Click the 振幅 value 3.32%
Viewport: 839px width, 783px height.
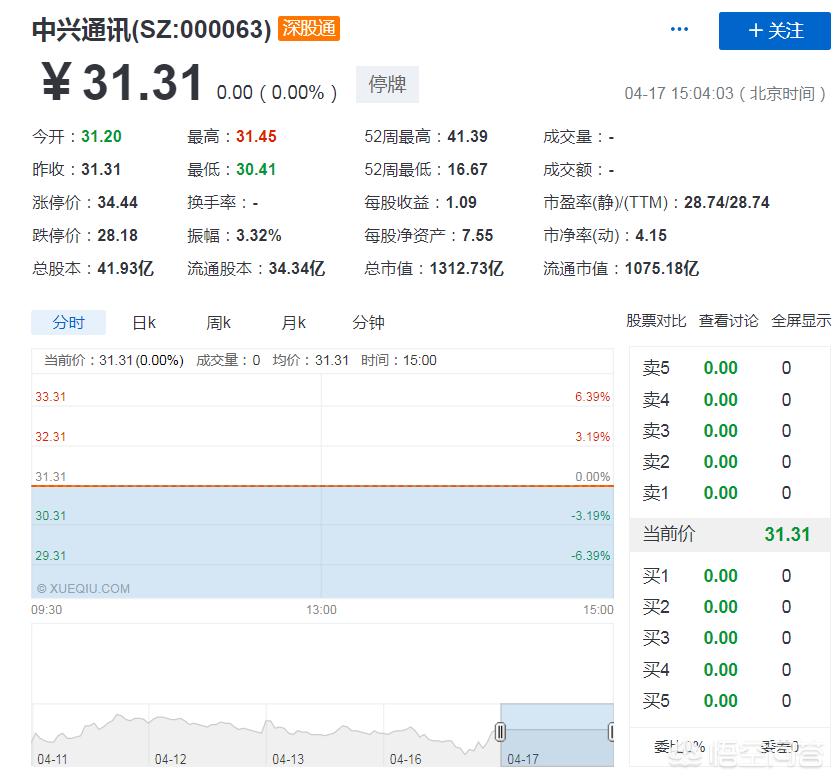pos(259,235)
